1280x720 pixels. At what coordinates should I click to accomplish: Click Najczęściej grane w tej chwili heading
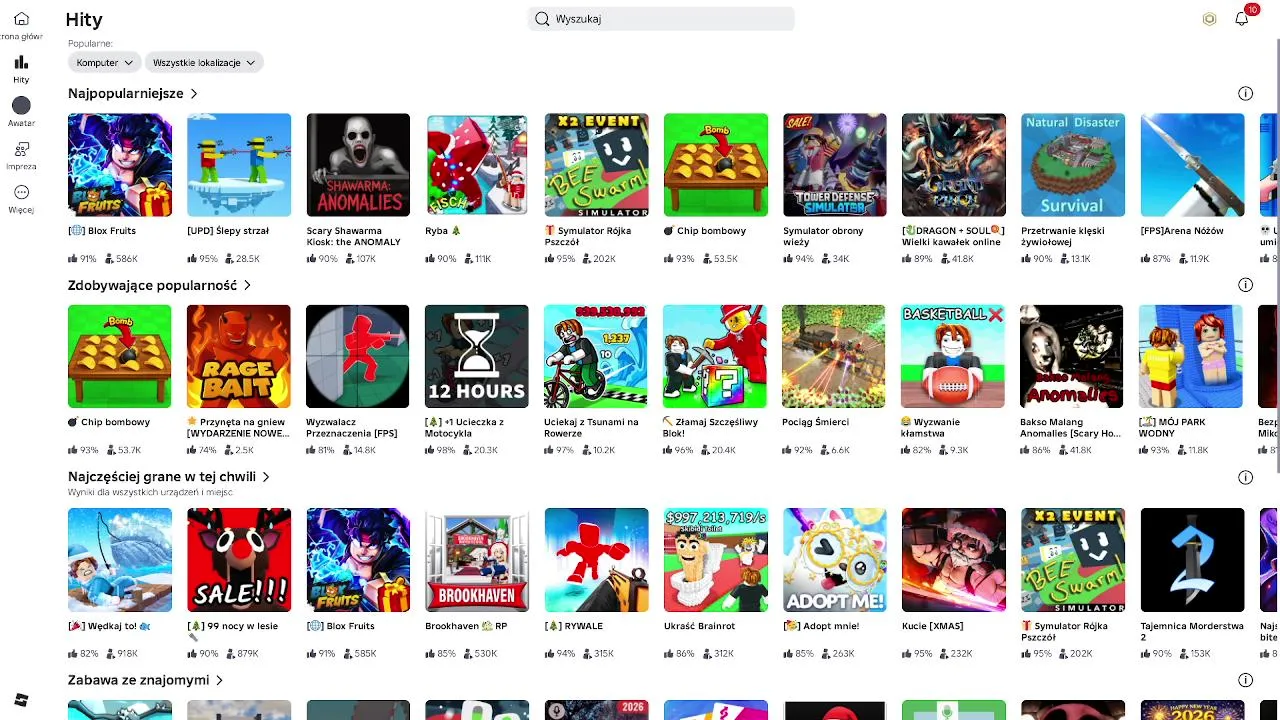(162, 477)
